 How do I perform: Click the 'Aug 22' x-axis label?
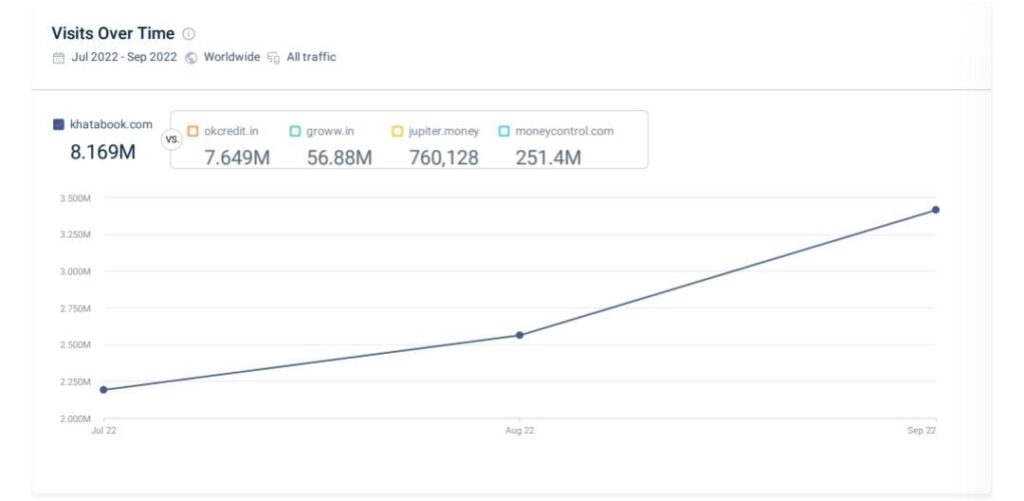[x=519, y=430]
